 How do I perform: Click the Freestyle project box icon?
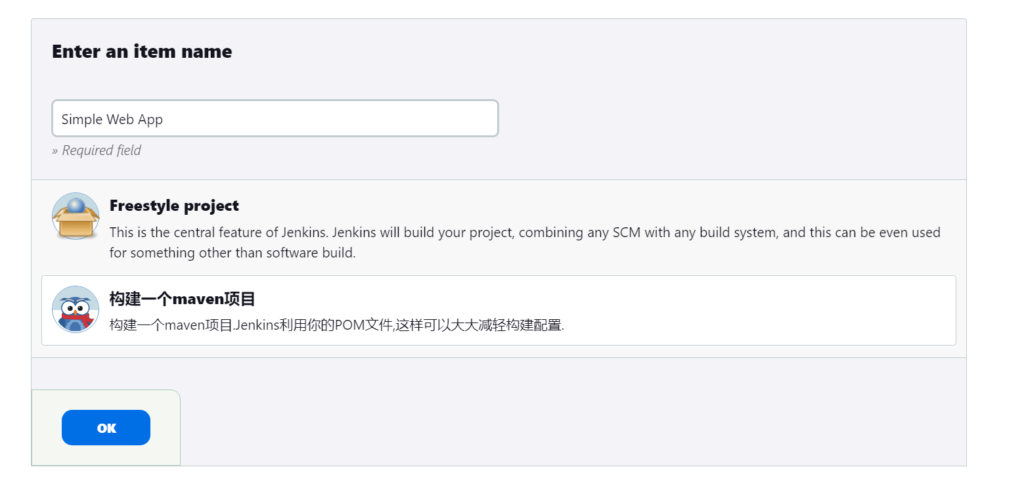click(x=76, y=216)
